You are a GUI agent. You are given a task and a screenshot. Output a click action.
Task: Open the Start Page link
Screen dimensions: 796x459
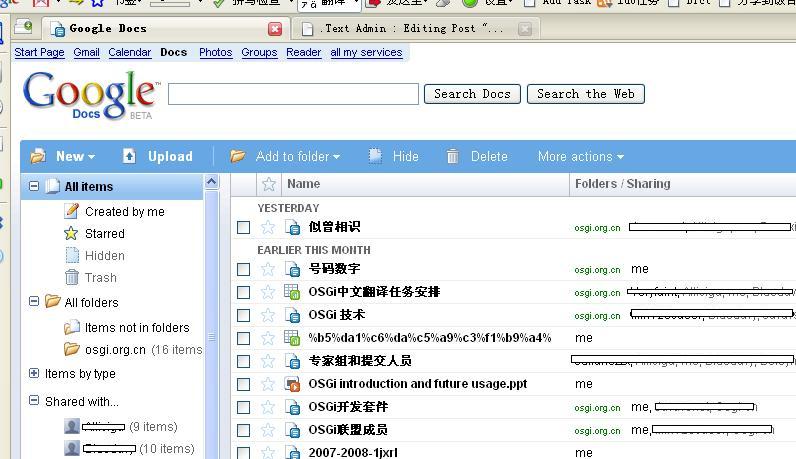pyautogui.click(x=40, y=52)
